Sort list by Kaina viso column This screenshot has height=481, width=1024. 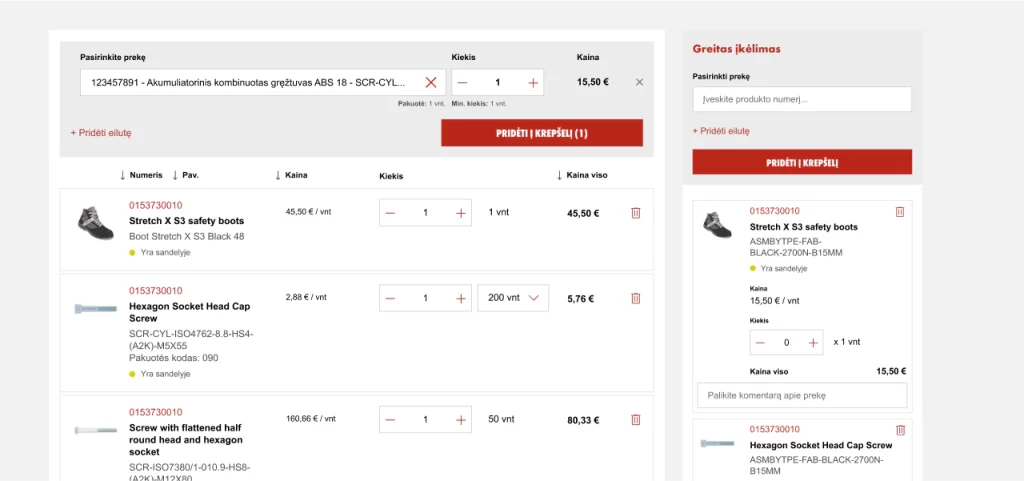click(x=581, y=175)
